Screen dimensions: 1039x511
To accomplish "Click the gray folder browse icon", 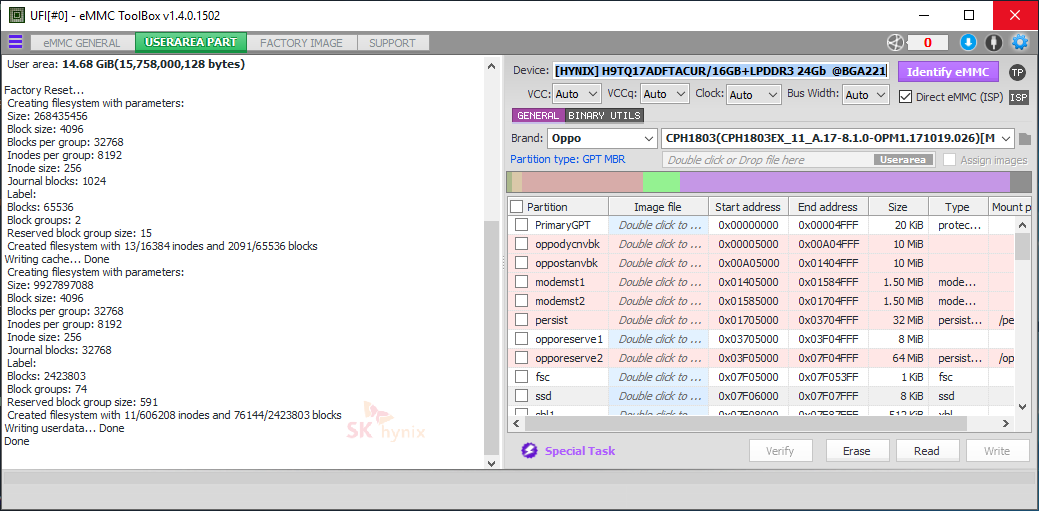I will (1025, 139).
